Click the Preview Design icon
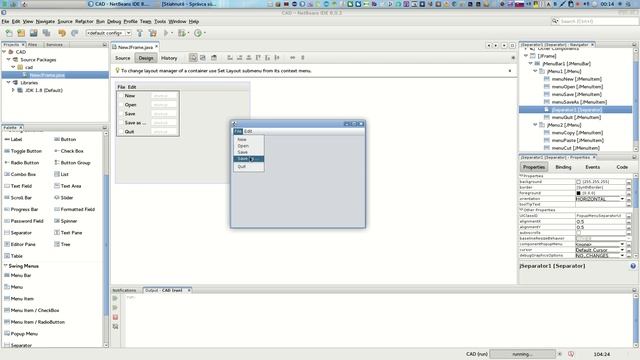 point(214,58)
